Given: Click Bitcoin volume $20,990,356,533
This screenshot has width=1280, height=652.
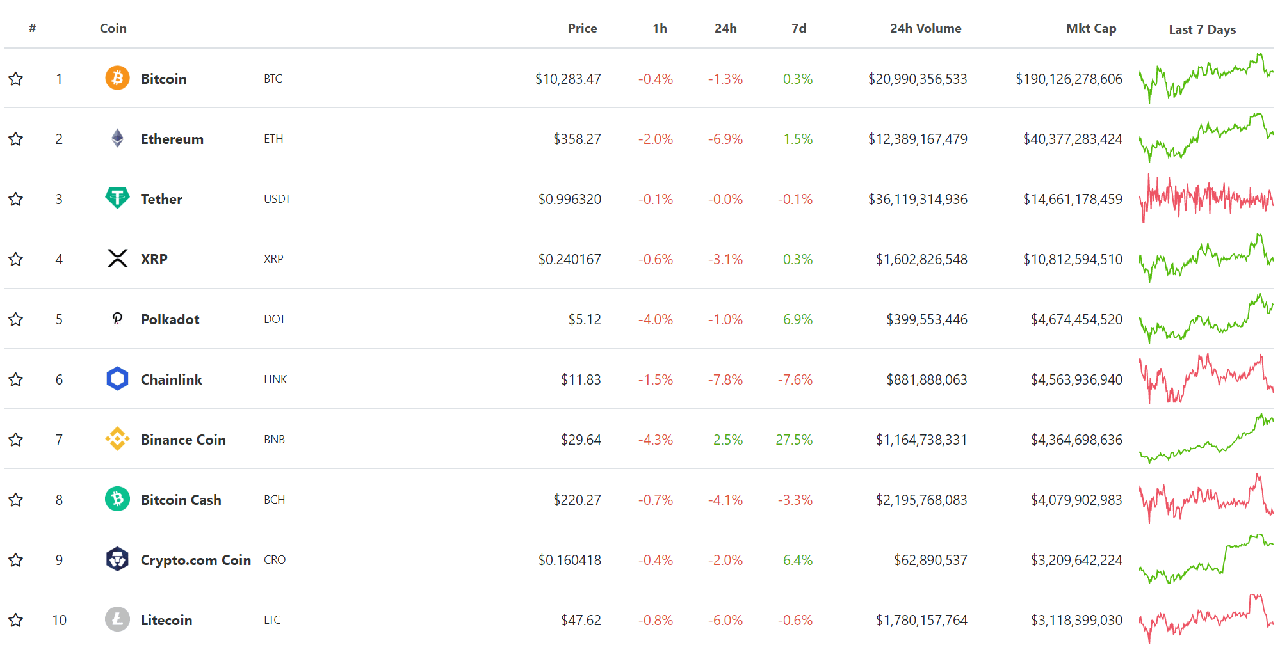Looking at the screenshot, I should click(x=918, y=79).
